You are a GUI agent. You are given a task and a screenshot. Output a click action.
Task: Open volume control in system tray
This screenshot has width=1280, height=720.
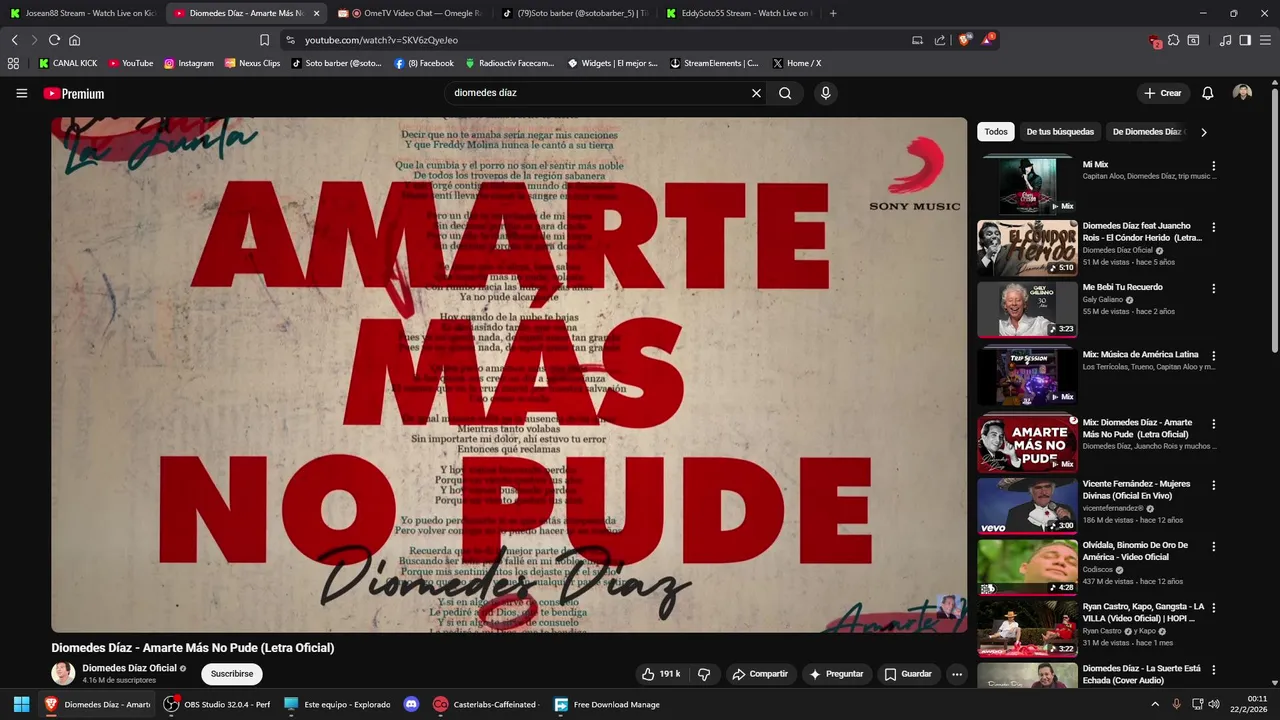1214,704
